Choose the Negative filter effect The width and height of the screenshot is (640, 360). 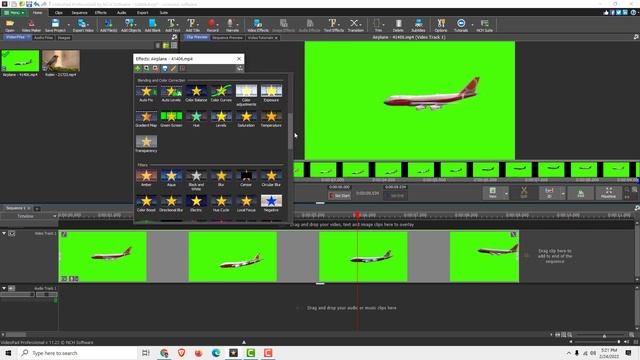[271, 203]
